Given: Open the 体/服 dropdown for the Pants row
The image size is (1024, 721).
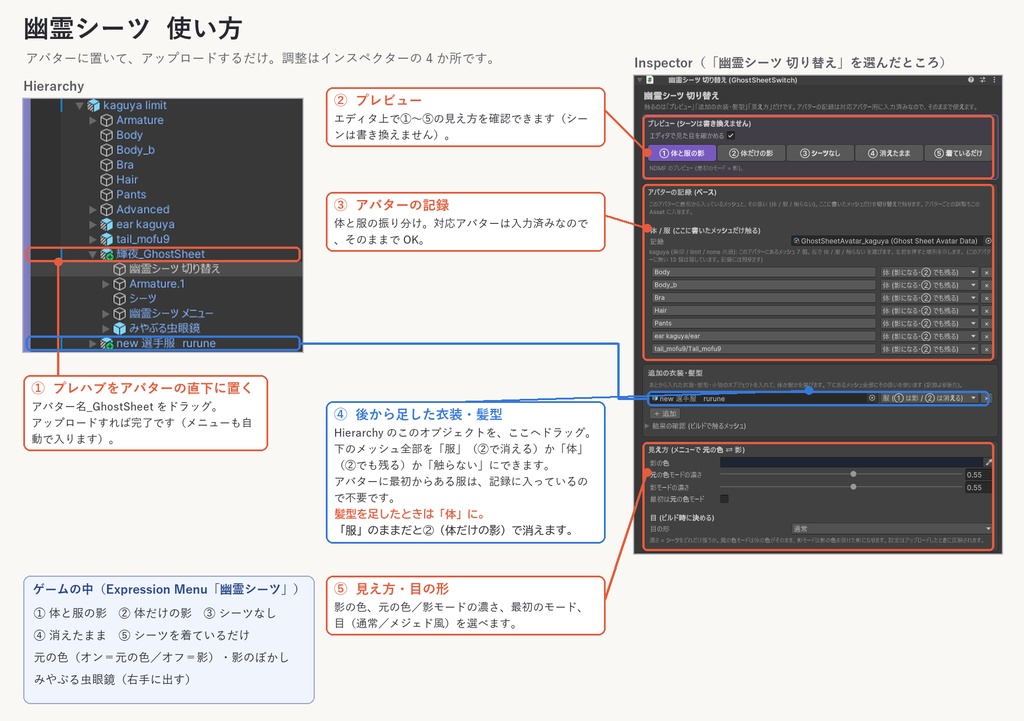Looking at the screenshot, I should pos(928,323).
